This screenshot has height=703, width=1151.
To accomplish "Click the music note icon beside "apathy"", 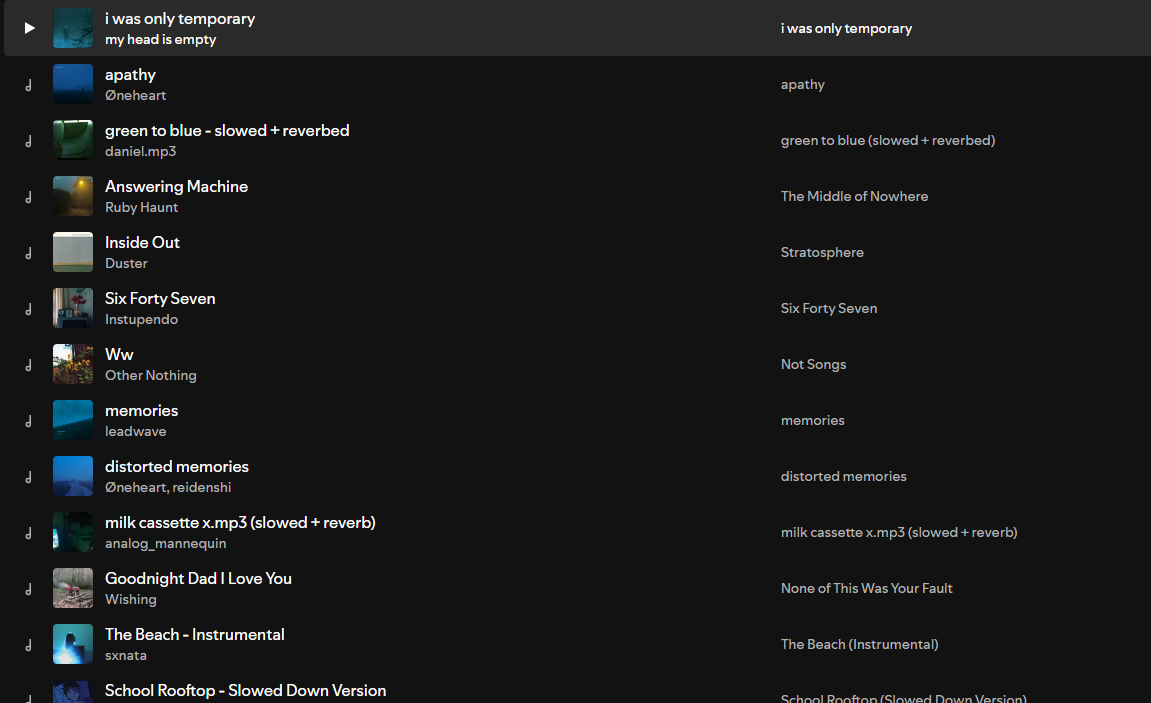I will pyautogui.click(x=29, y=85).
